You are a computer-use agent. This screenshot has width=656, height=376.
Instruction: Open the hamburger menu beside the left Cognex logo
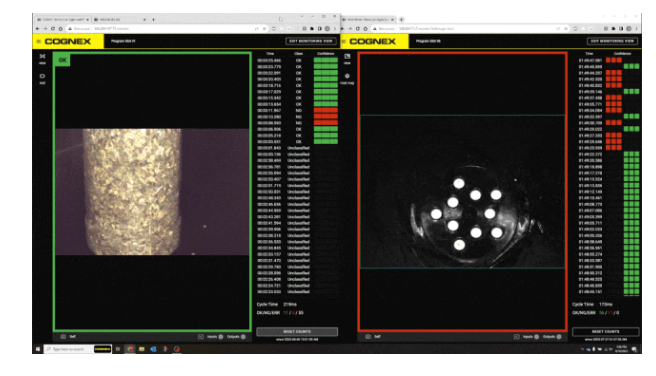click(38, 41)
